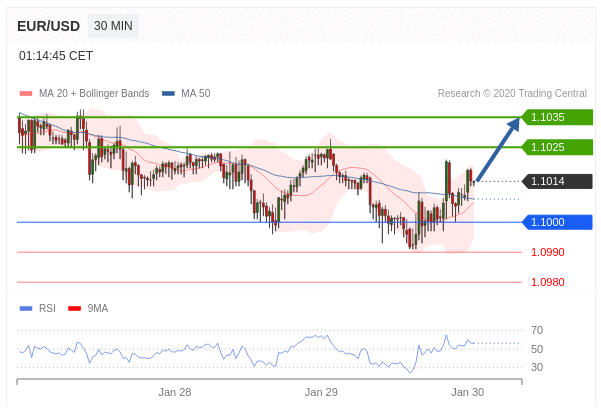
Task: Click the 01:14:45 CET timestamp
Action: 56,56
